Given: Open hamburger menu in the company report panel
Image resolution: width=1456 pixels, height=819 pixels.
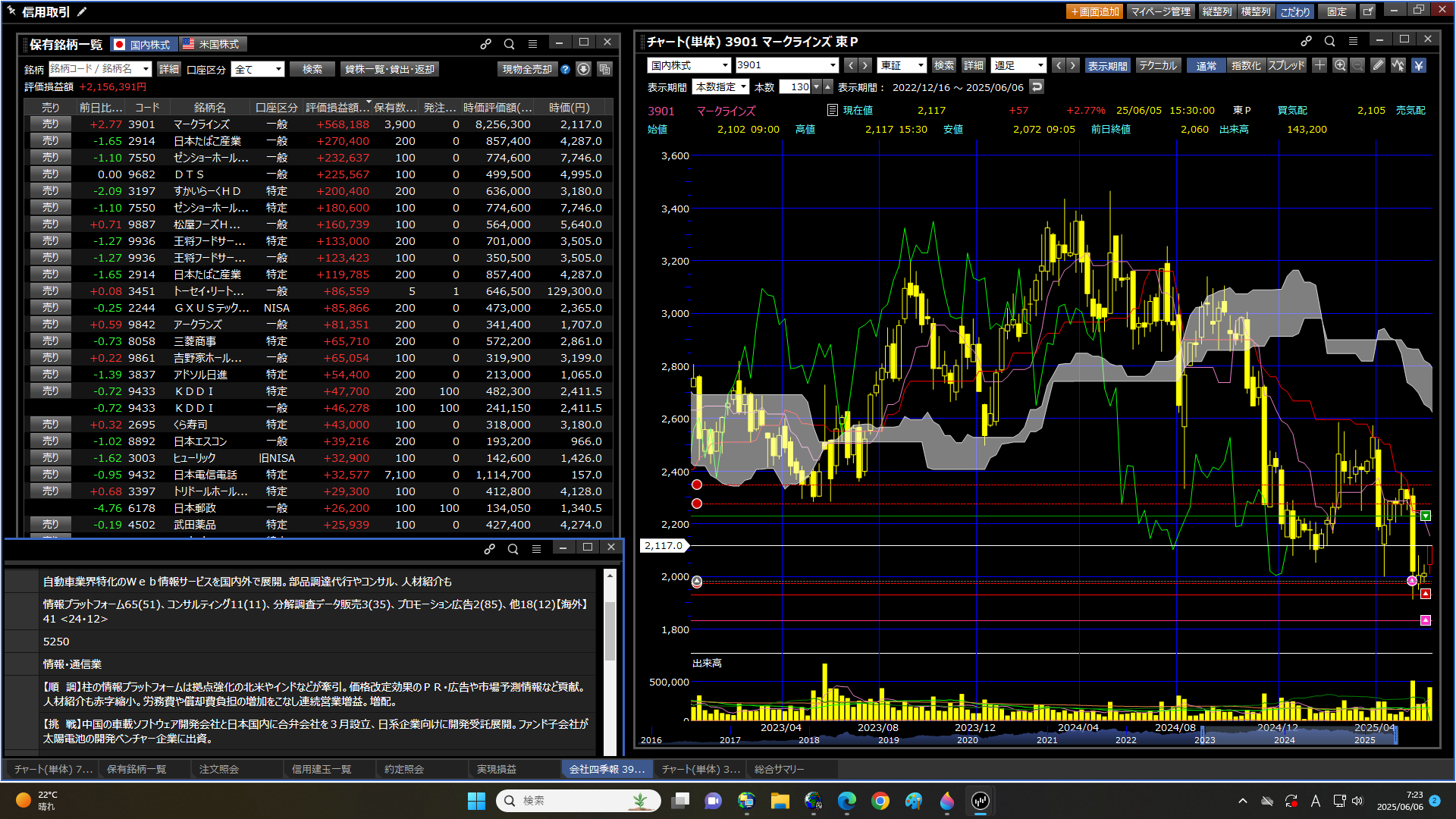Looking at the screenshot, I should coord(536,548).
